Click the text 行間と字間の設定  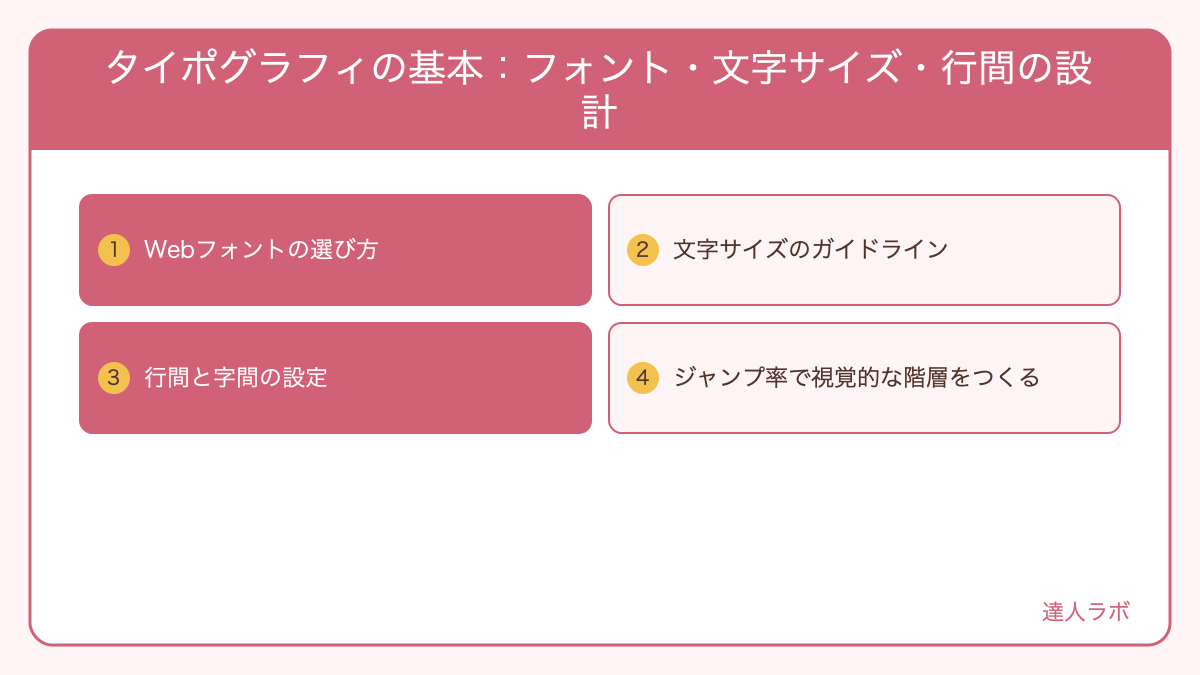coord(236,378)
